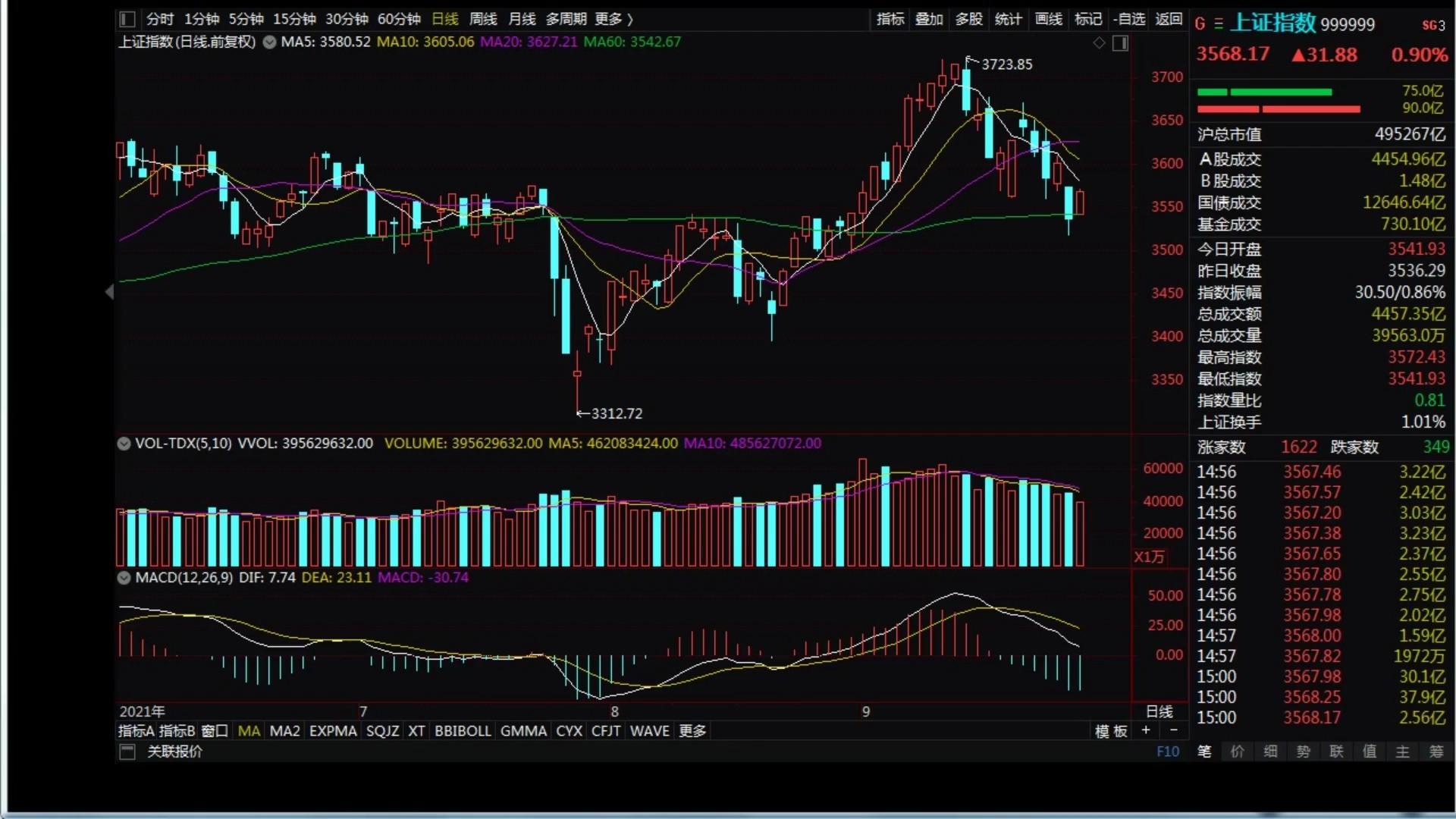The height and width of the screenshot is (819, 1456).
Task: Toggle VOL-TDX indicator settings circle
Action: click(x=124, y=444)
